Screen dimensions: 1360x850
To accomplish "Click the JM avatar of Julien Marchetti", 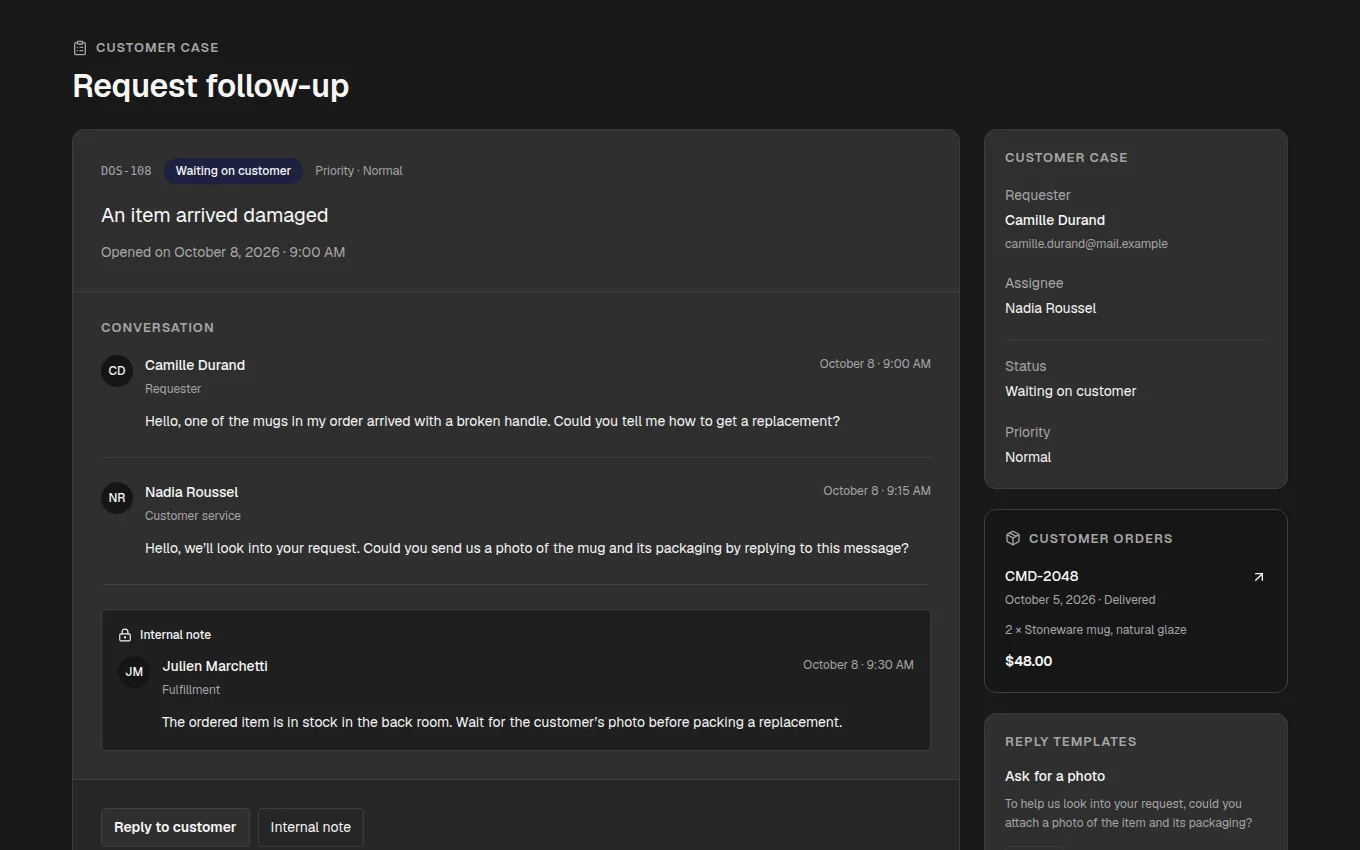I will [x=134, y=672].
